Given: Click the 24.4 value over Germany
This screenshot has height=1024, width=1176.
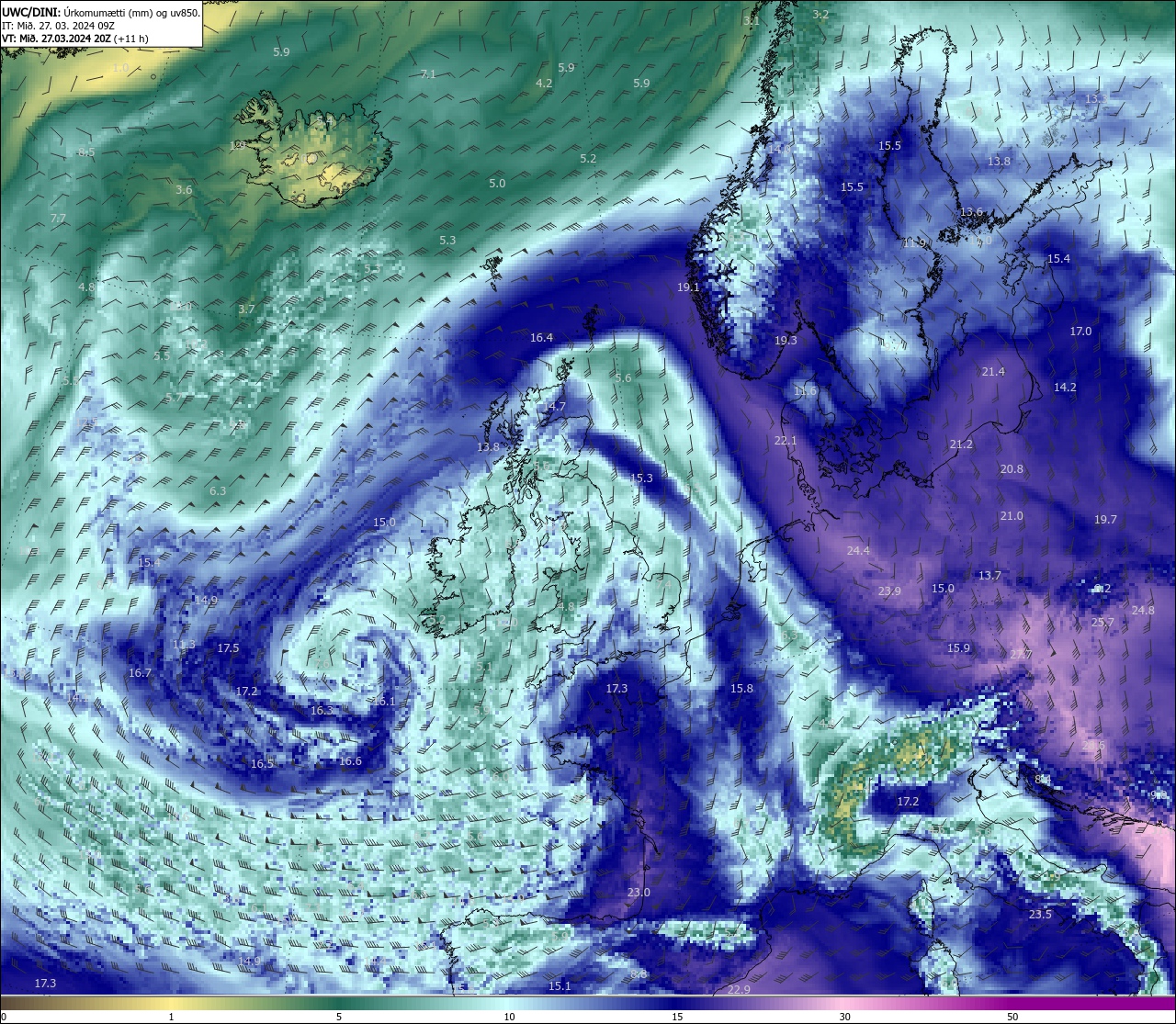Looking at the screenshot, I should (x=858, y=551).
